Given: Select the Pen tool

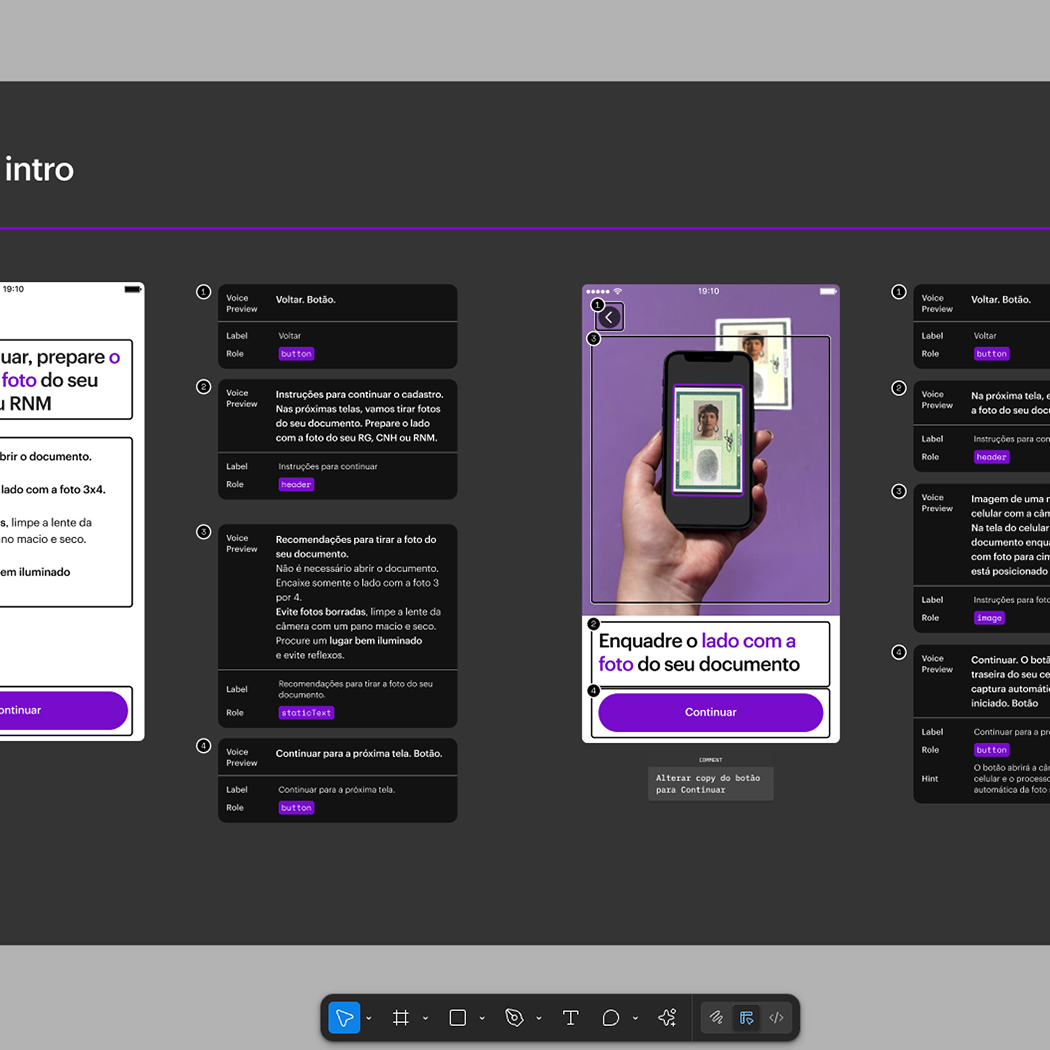Looking at the screenshot, I should click(514, 1017).
